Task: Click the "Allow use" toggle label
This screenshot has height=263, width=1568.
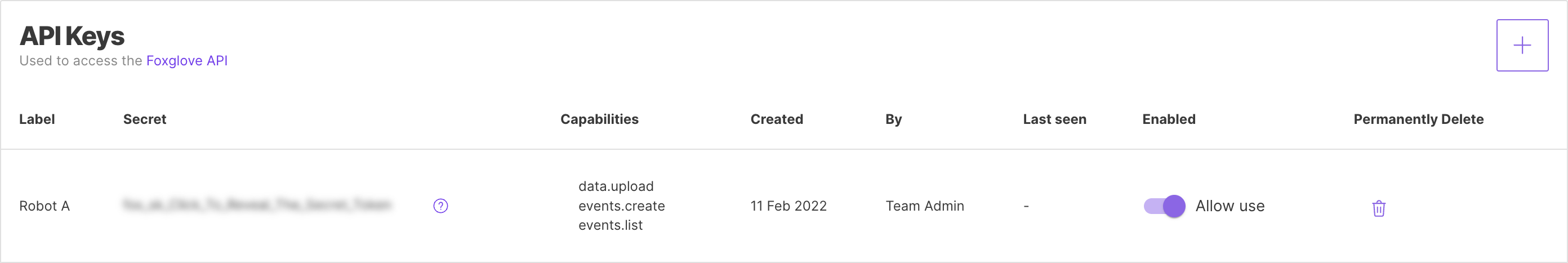Action: pos(1230,206)
